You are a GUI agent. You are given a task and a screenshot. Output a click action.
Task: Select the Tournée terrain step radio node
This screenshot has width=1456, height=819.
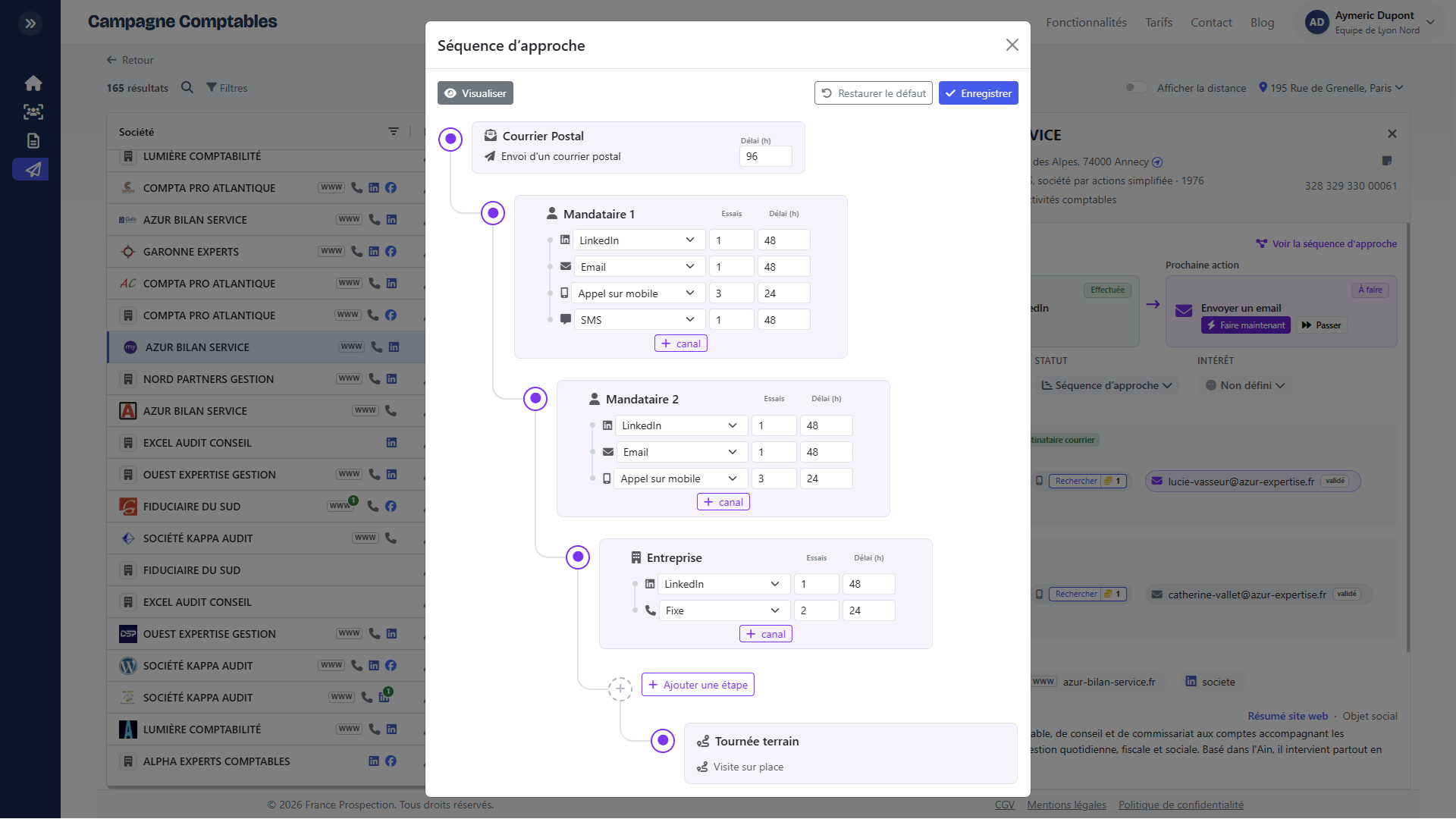click(x=663, y=740)
